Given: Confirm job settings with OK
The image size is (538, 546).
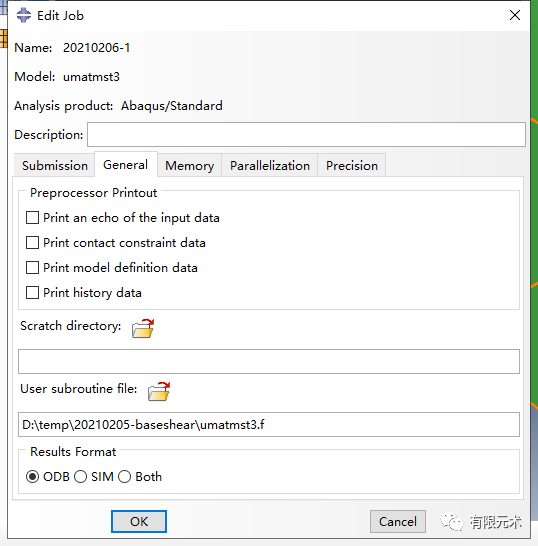Looking at the screenshot, I should click(139, 521).
